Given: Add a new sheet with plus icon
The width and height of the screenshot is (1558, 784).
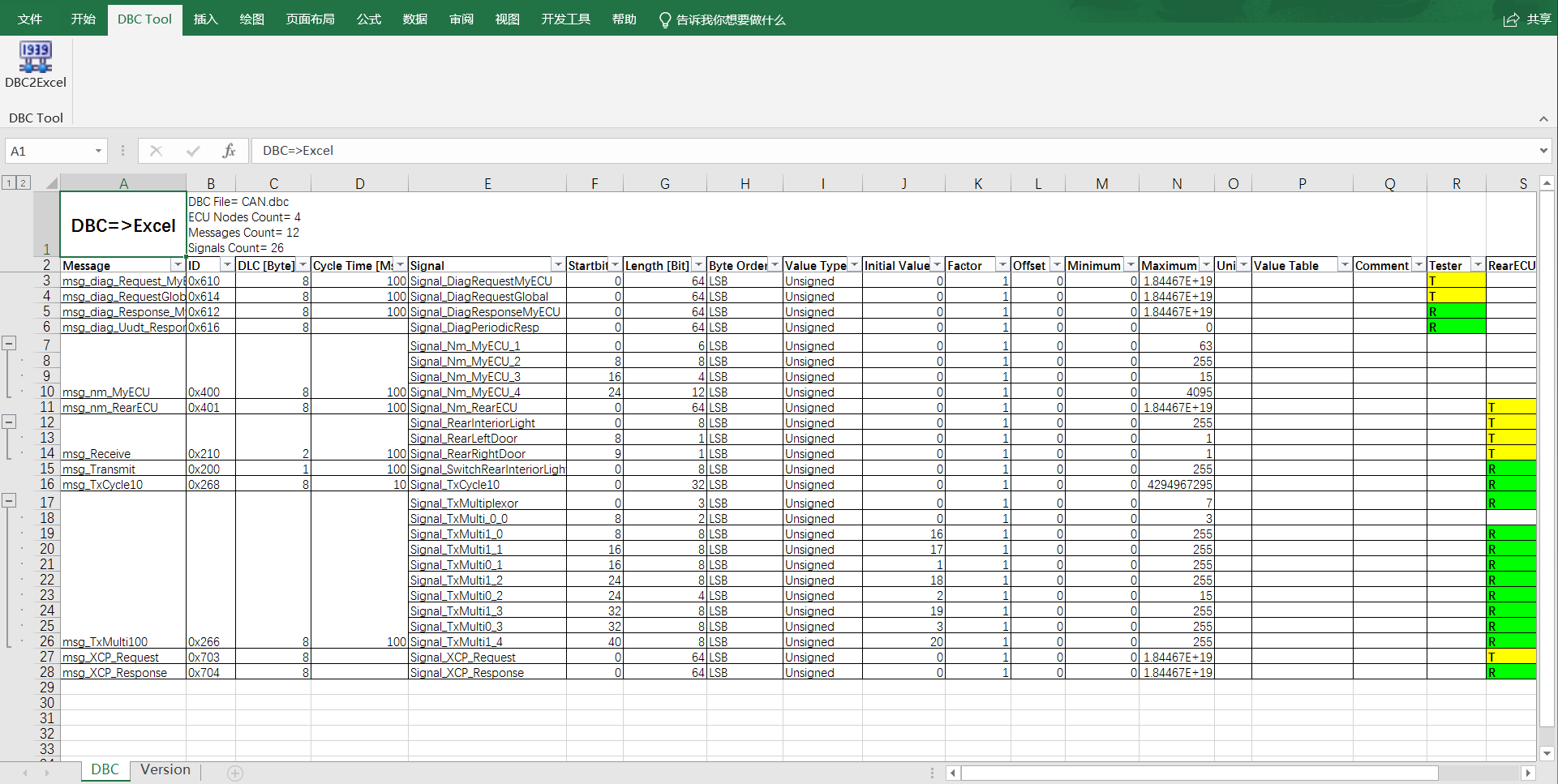Looking at the screenshot, I should (x=235, y=773).
